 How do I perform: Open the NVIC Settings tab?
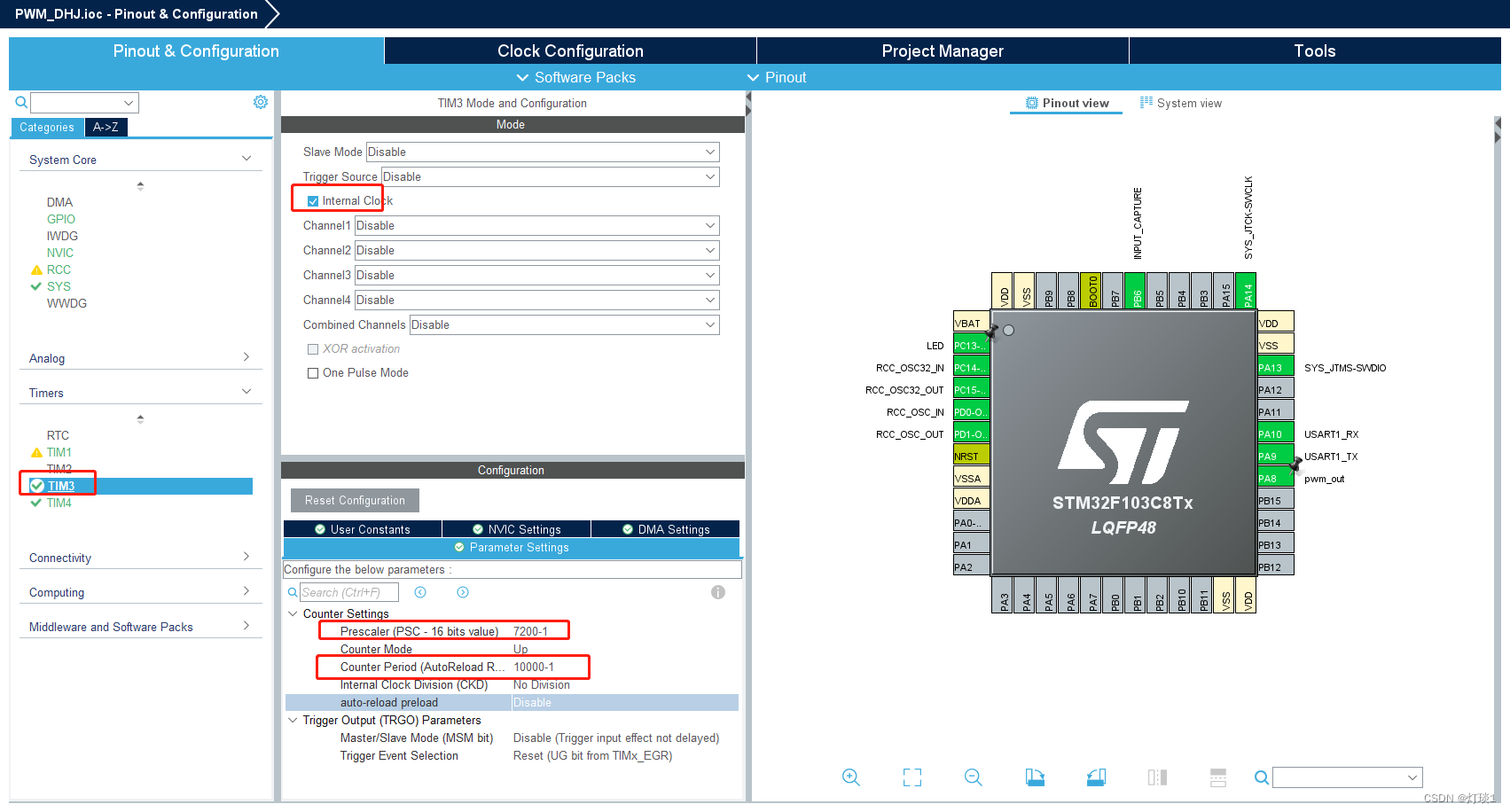516,529
